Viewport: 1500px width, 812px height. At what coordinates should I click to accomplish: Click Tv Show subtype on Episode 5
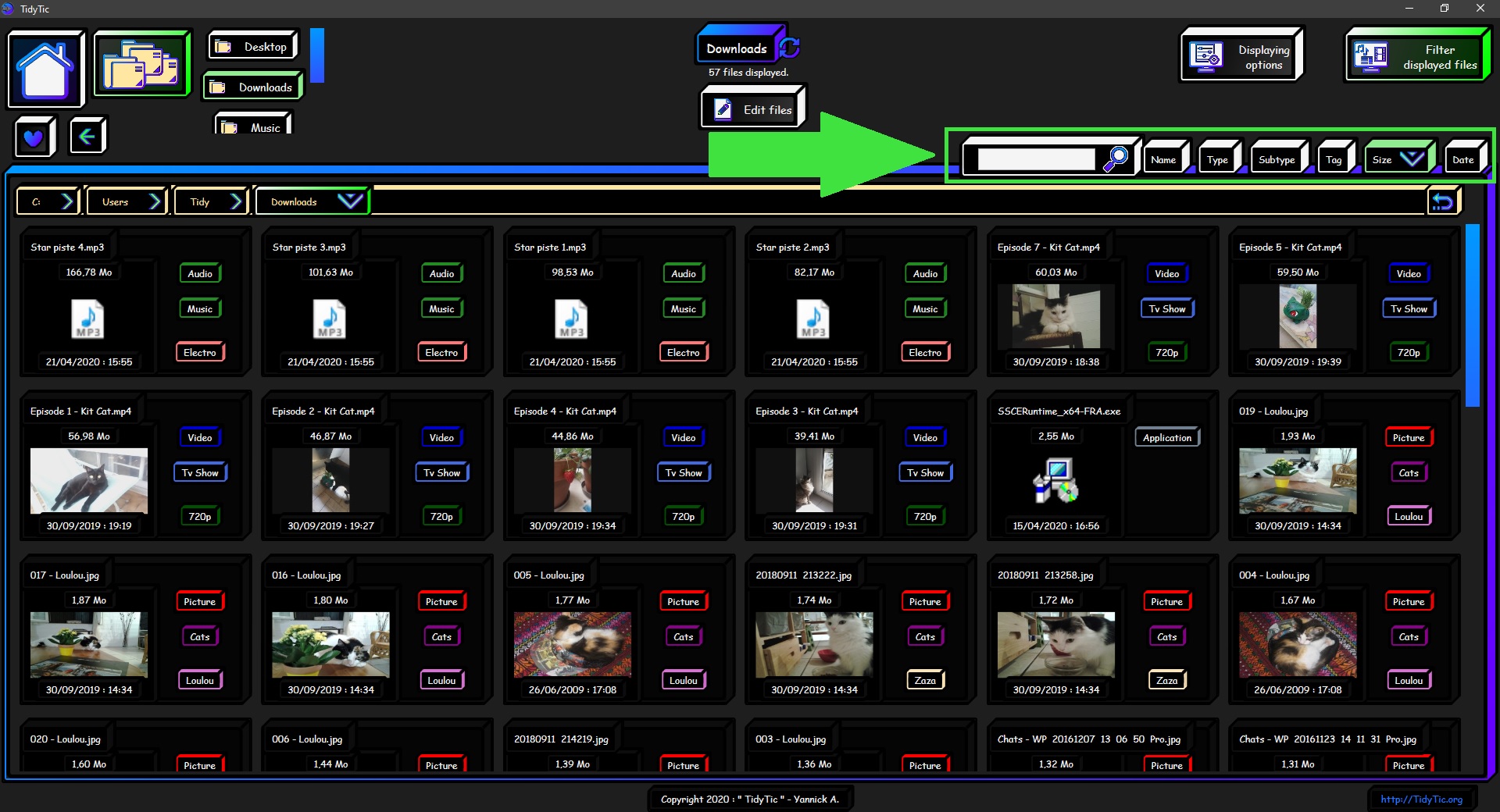tap(1409, 308)
